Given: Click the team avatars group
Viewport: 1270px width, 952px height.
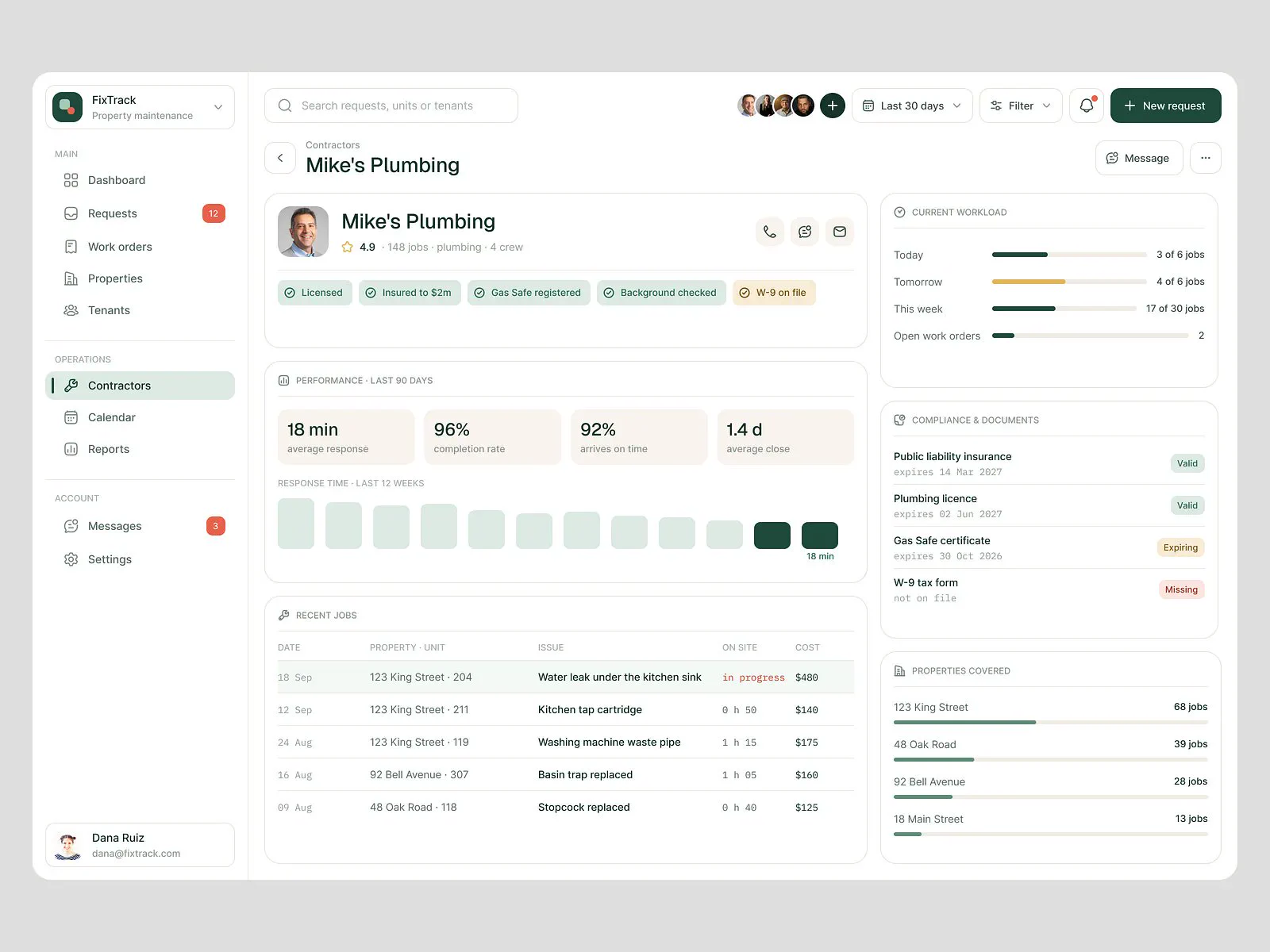Looking at the screenshot, I should tap(775, 106).
